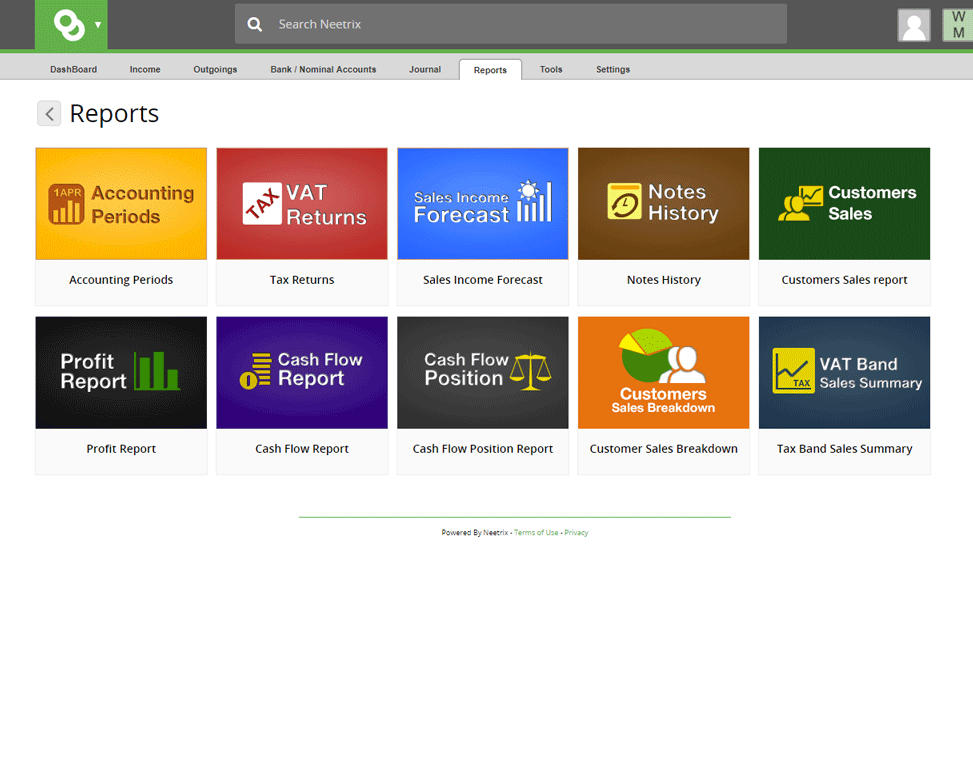Image resolution: width=973 pixels, height=783 pixels.
Task: Go to the Settings tab
Action: click(x=612, y=69)
